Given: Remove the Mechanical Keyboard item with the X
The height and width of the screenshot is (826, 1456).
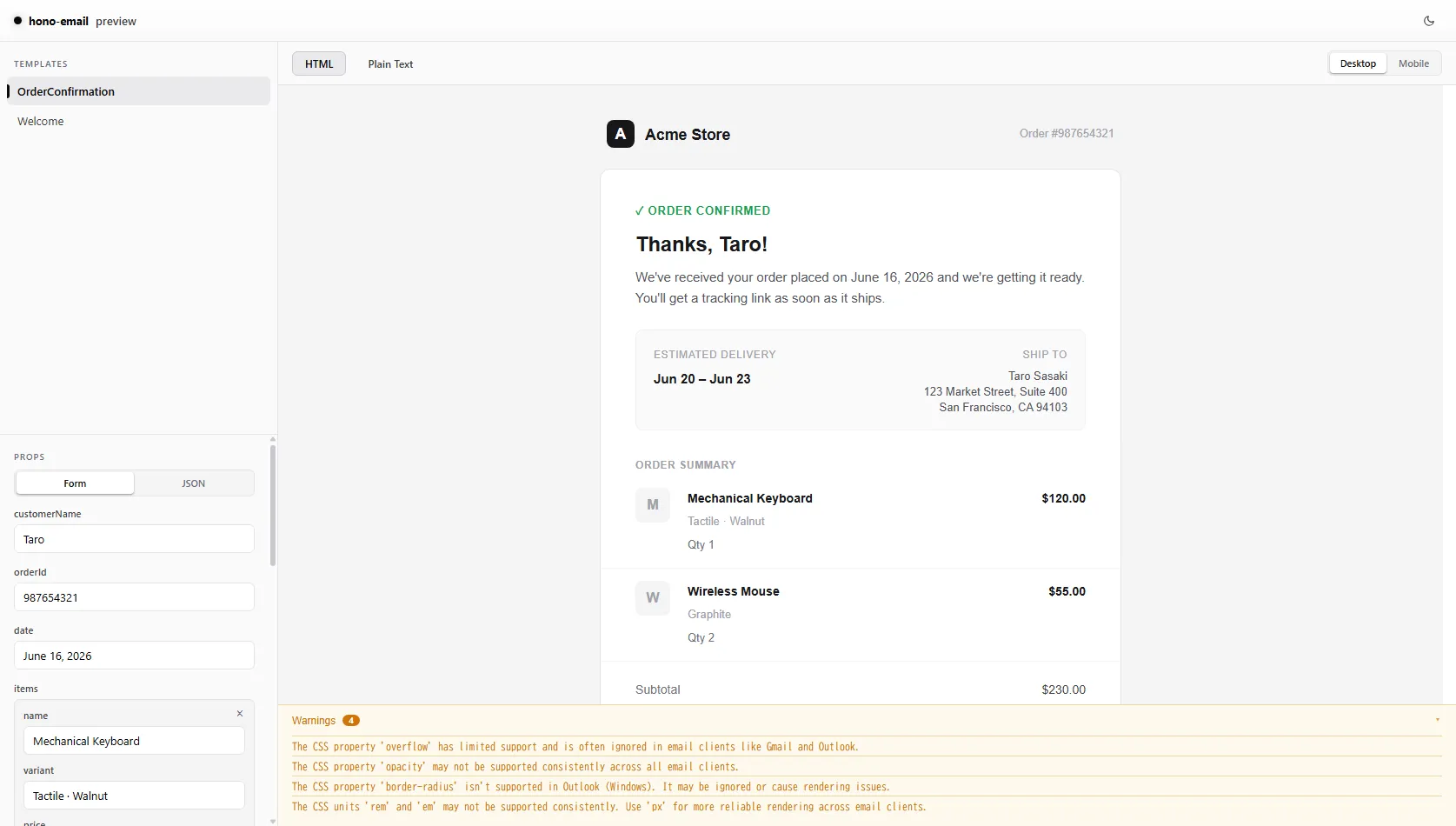Looking at the screenshot, I should coord(240,714).
